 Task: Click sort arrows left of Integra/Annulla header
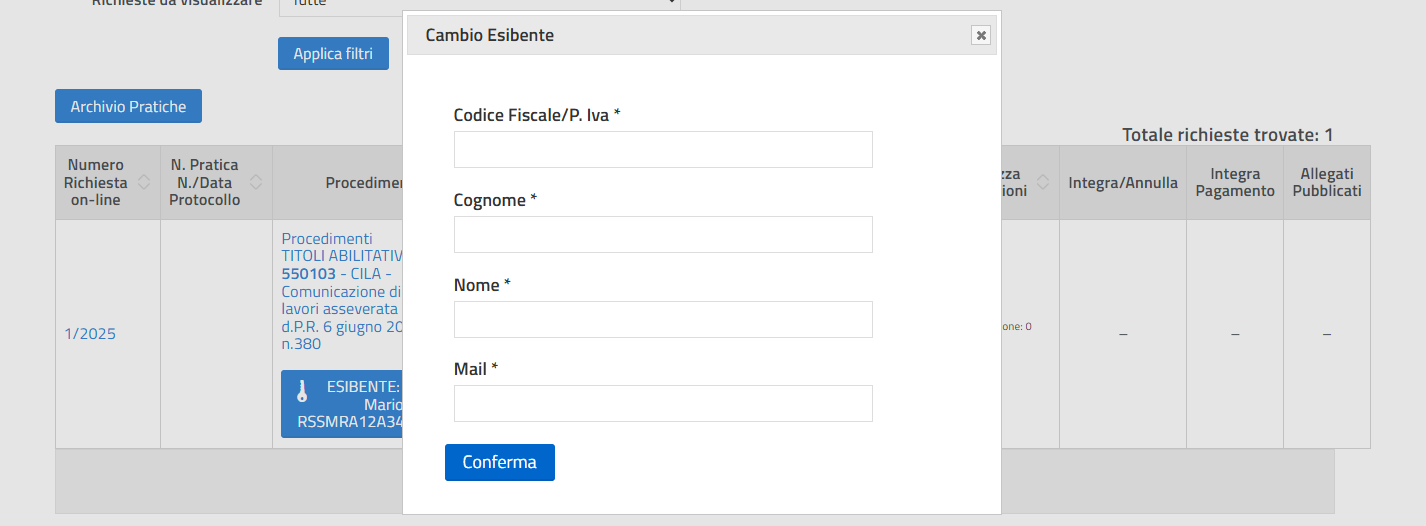[x=1043, y=182]
